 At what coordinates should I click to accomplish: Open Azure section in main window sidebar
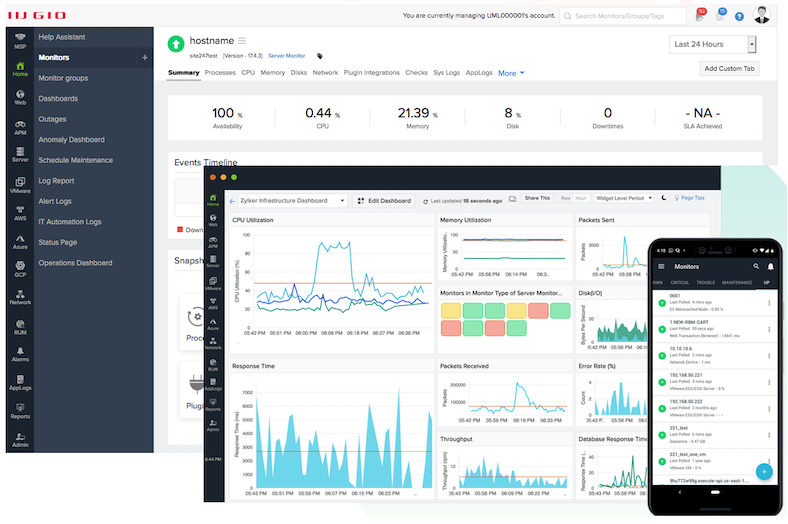click(20, 242)
